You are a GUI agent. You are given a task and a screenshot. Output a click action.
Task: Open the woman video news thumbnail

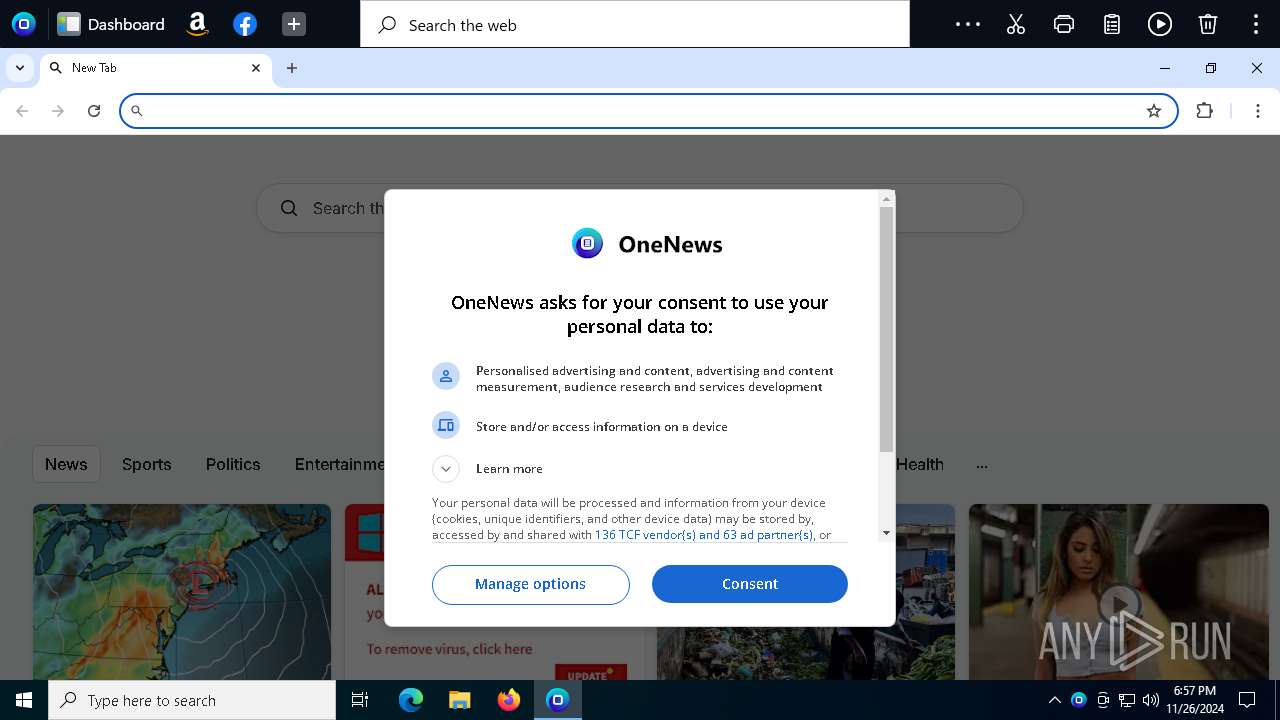point(1119,592)
